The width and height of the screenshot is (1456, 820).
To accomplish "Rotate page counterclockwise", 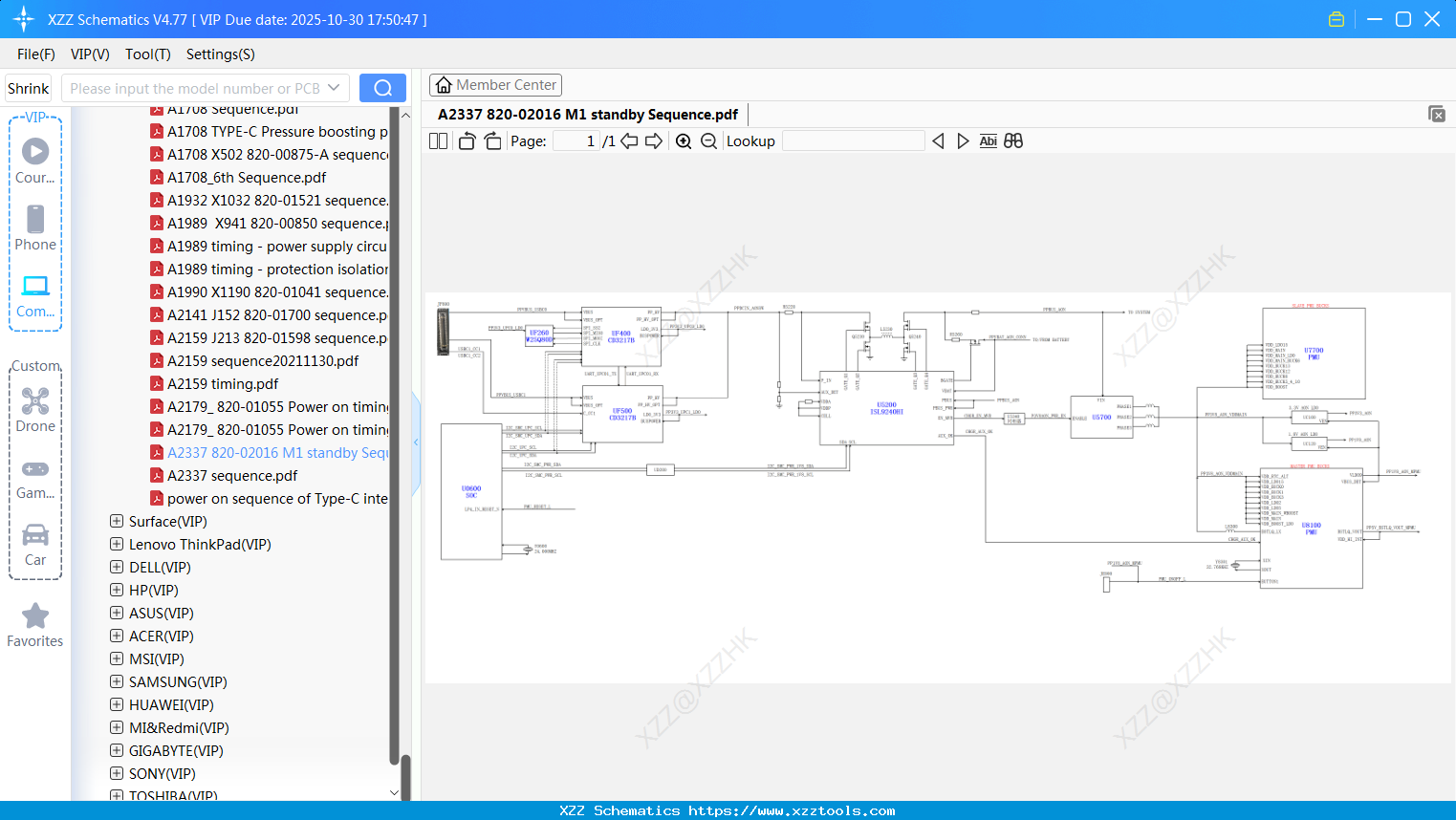I will 467,141.
